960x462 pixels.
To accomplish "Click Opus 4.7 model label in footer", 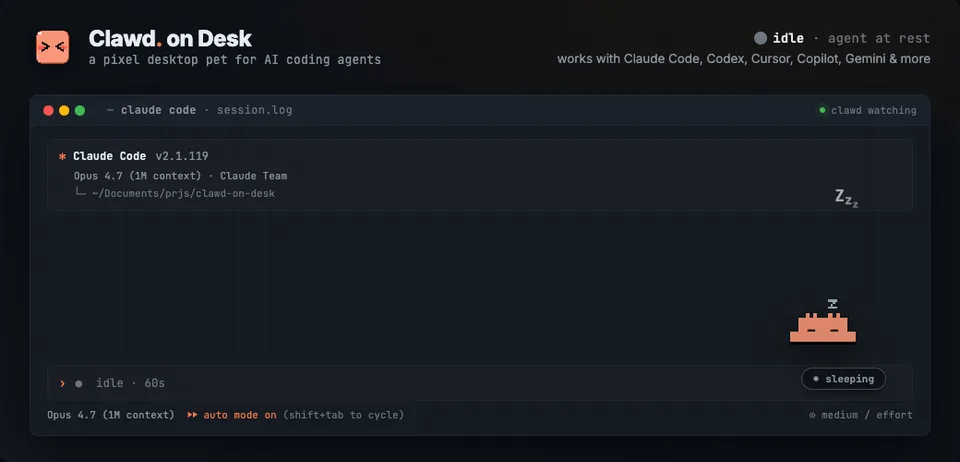I will tap(111, 415).
